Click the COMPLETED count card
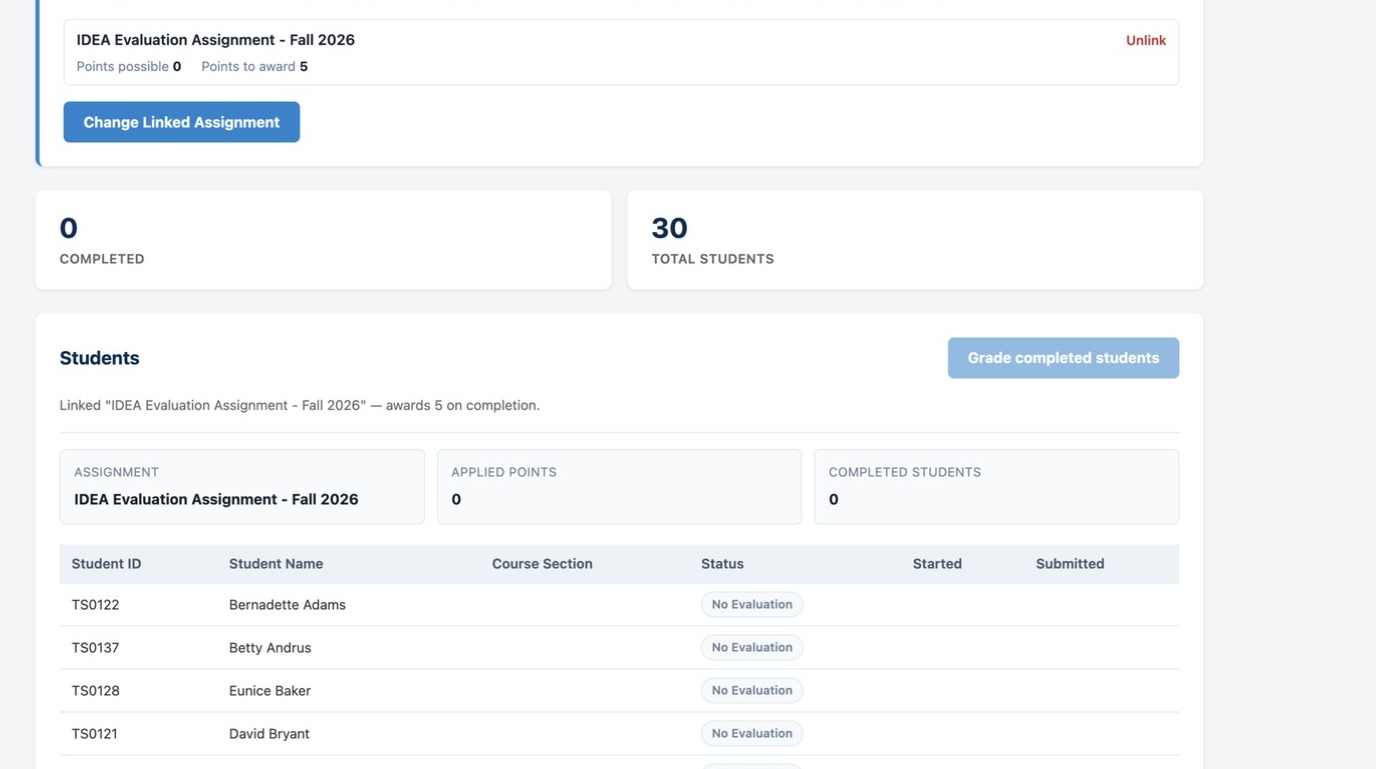The image size is (1376, 769). point(323,240)
